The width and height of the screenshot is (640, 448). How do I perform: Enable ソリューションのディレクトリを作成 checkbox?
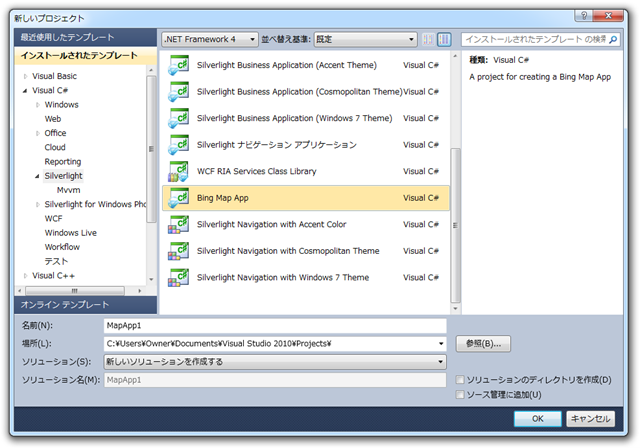pyautogui.click(x=460, y=380)
